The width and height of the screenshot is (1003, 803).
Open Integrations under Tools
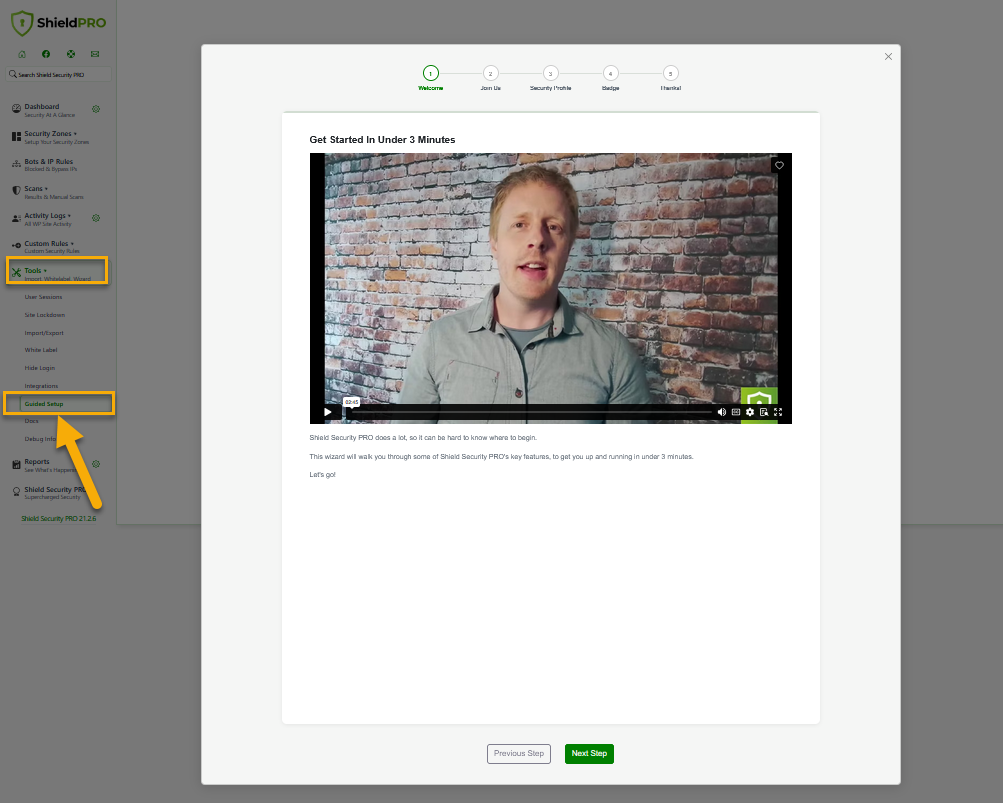[x=42, y=386]
